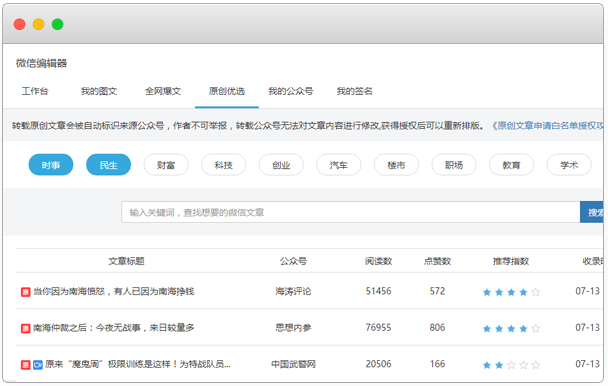Click like count 806
This screenshot has height=386, width=608.
(437, 328)
